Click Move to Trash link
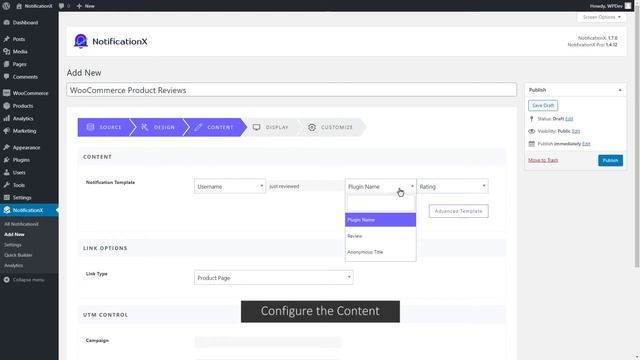Image resolution: width=640 pixels, height=360 pixels. [x=543, y=160]
